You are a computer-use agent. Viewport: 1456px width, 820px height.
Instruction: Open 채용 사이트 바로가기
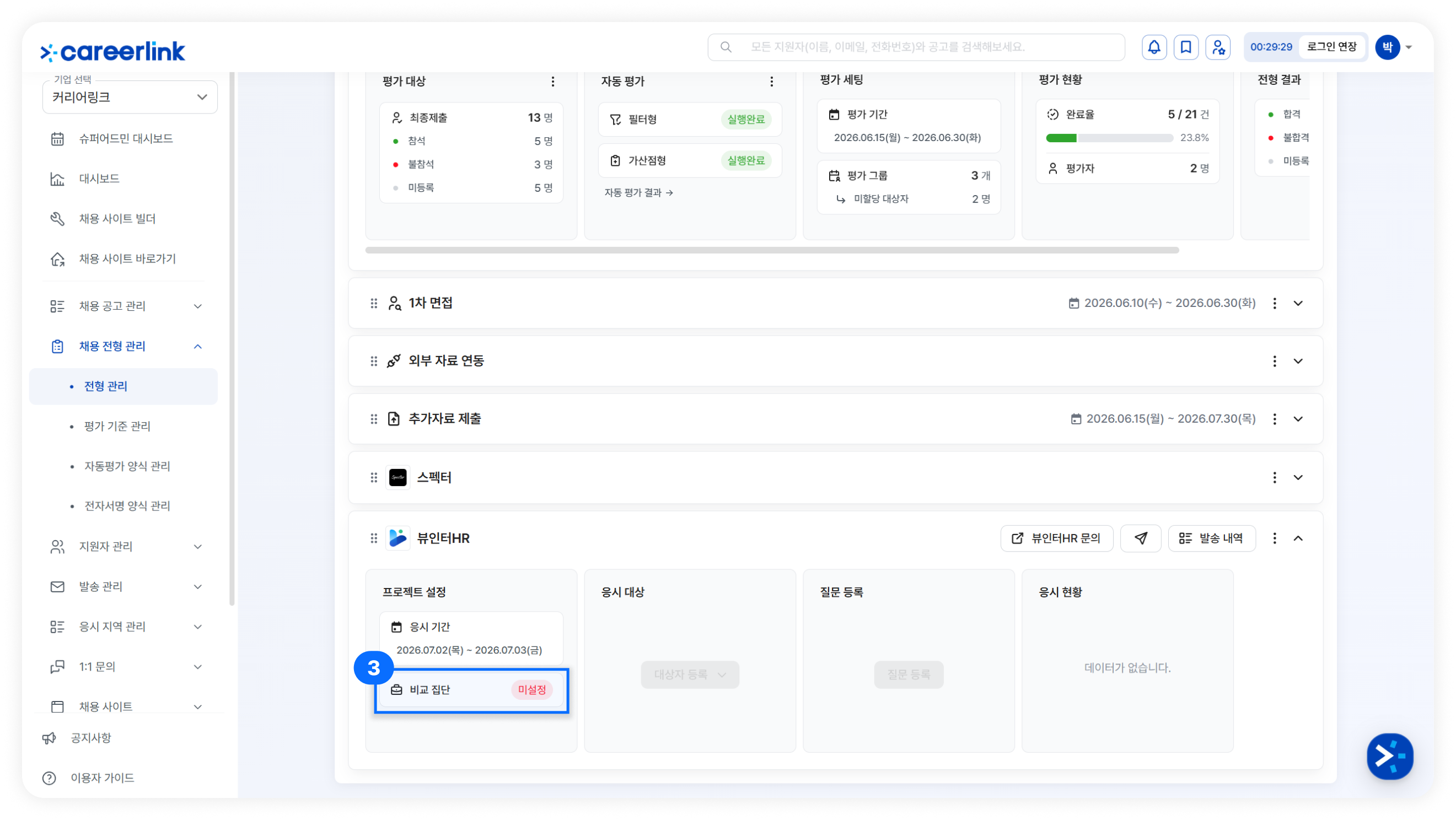click(x=127, y=260)
